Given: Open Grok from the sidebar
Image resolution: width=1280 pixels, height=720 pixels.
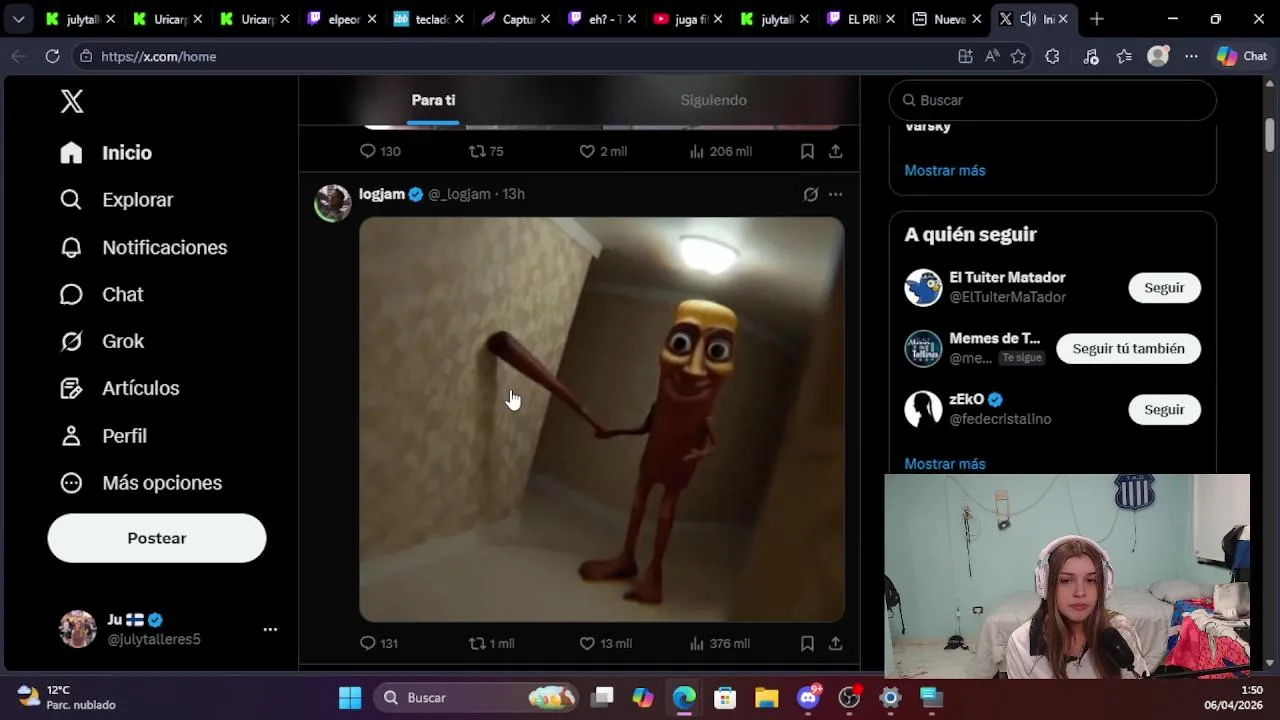Looking at the screenshot, I should point(102,341).
